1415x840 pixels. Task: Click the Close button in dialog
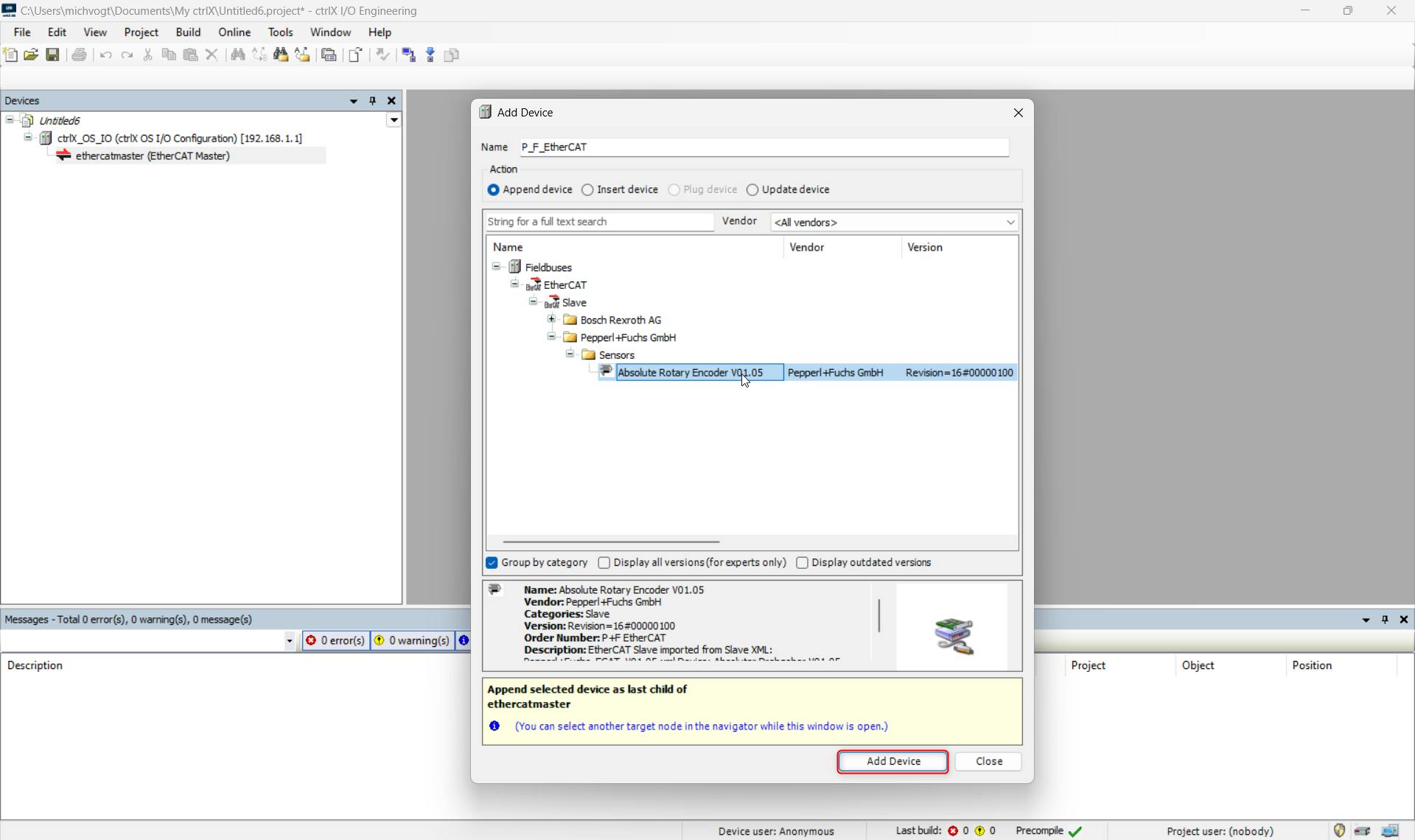(x=988, y=761)
